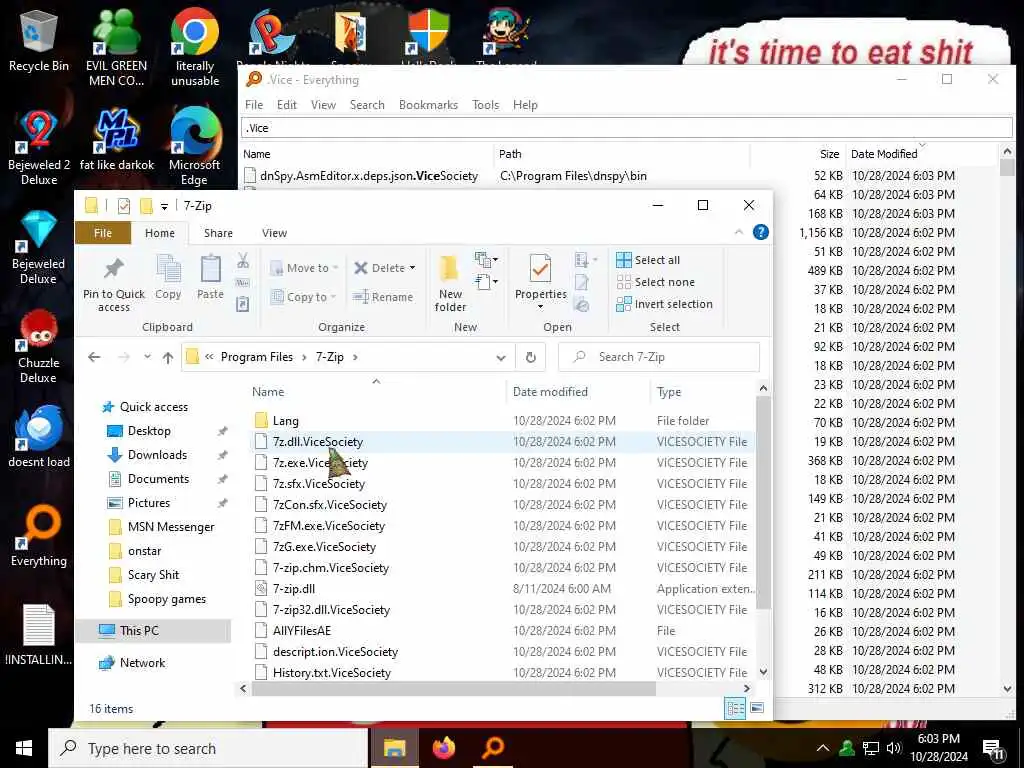
Task: Click the Everything search box containing .Vice
Action: pyautogui.click(x=626, y=128)
